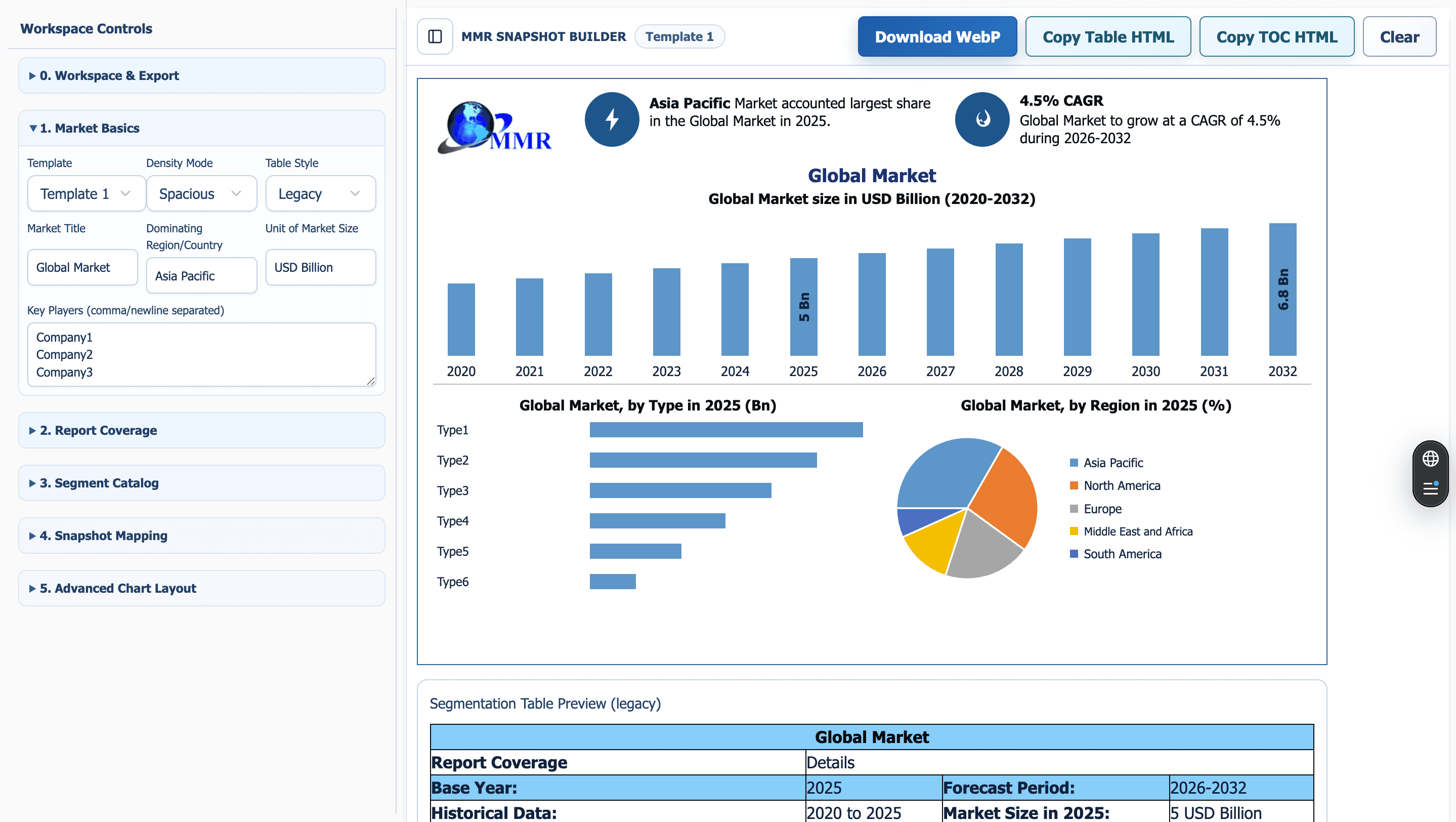Click the globe icon in floating widget
Screen dimensions: 1456x822
pos(1430,459)
